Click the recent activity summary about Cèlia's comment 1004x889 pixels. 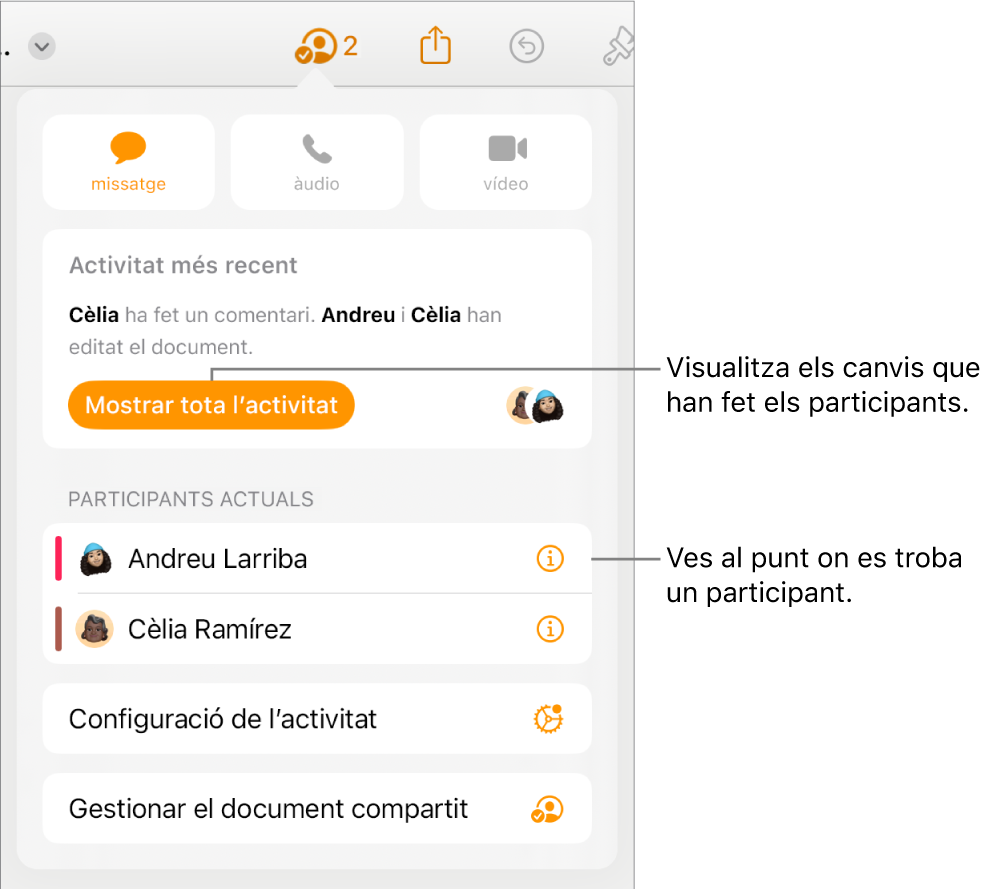[x=285, y=330]
